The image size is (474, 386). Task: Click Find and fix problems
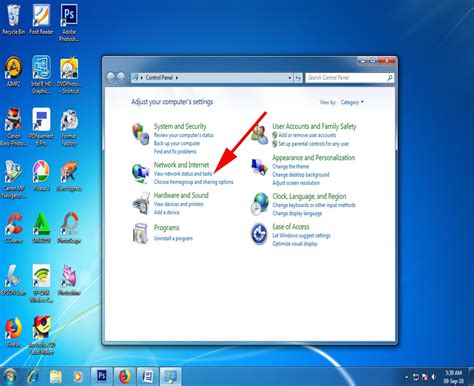click(175, 152)
